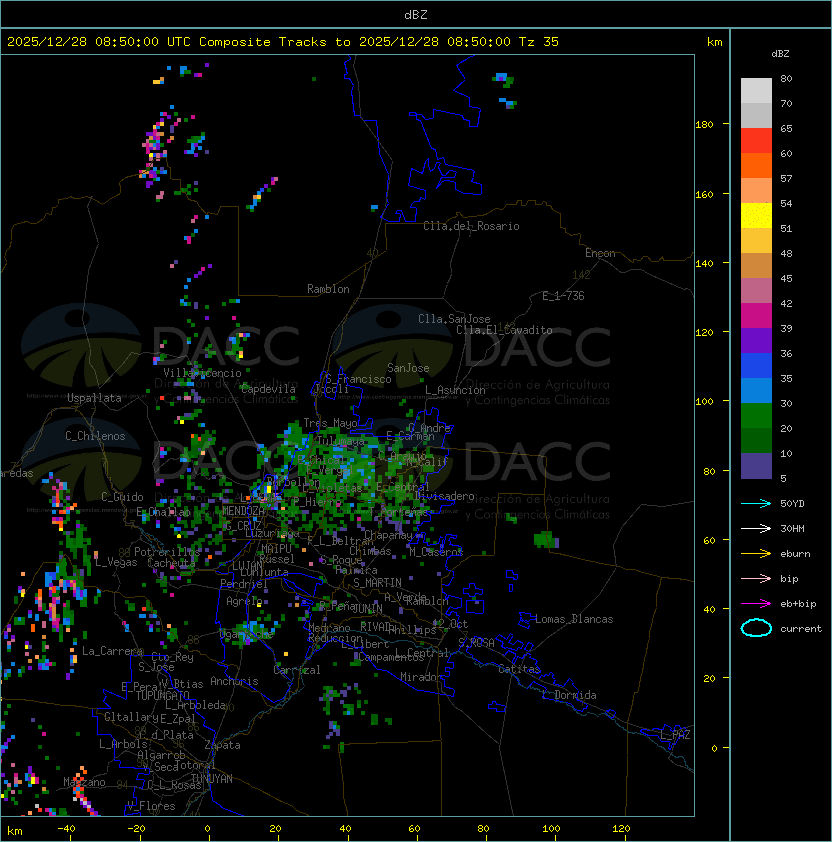Click the yellow eburn arrow in the legend
This screenshot has height=842, width=832.
tap(756, 553)
